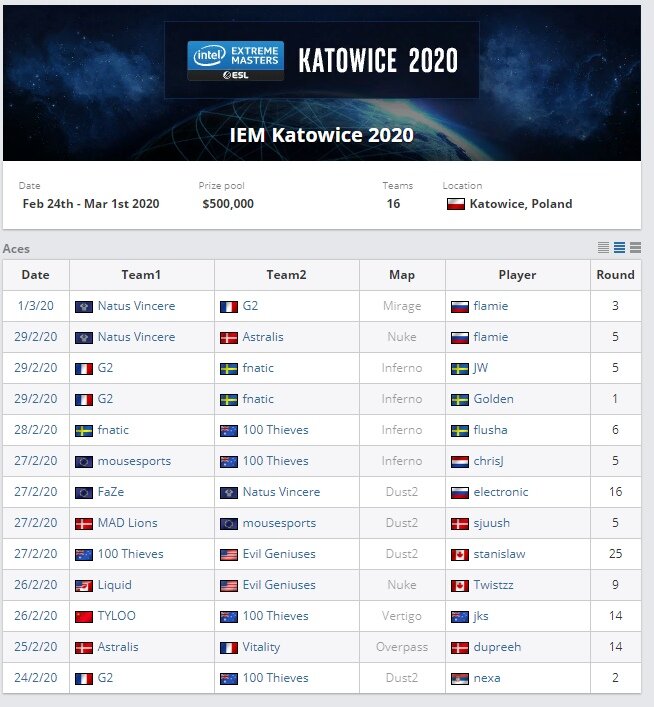Click the Netherlands flag beside chrisJ
654x707 pixels.
pos(460,462)
